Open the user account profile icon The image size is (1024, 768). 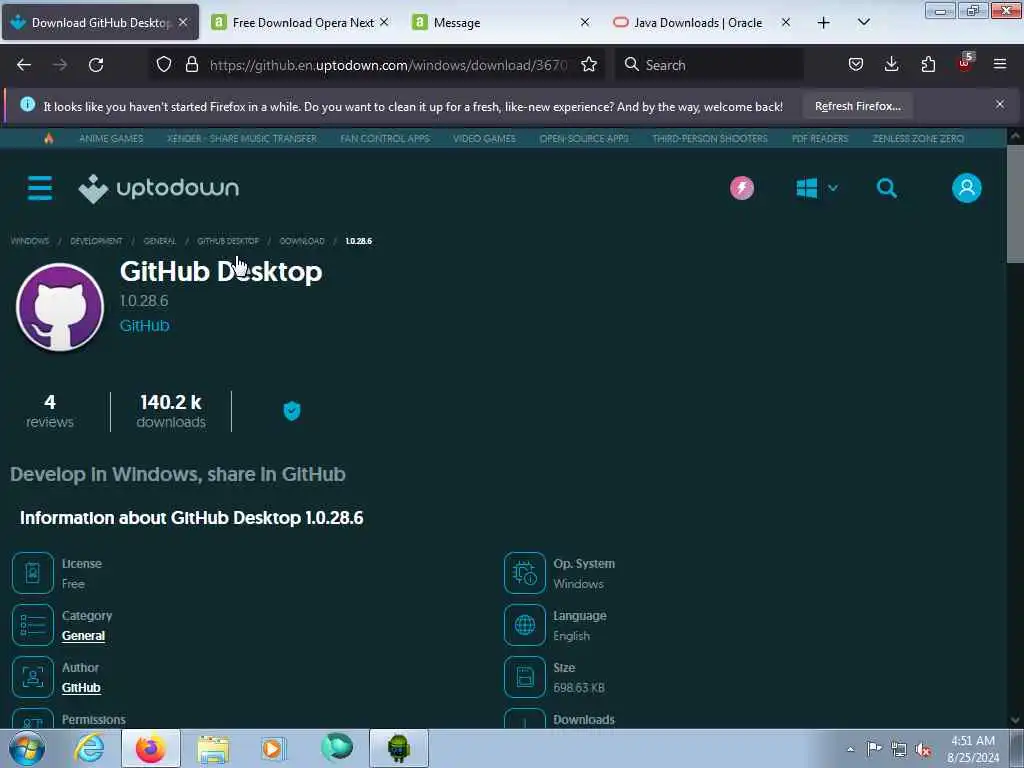tap(967, 188)
